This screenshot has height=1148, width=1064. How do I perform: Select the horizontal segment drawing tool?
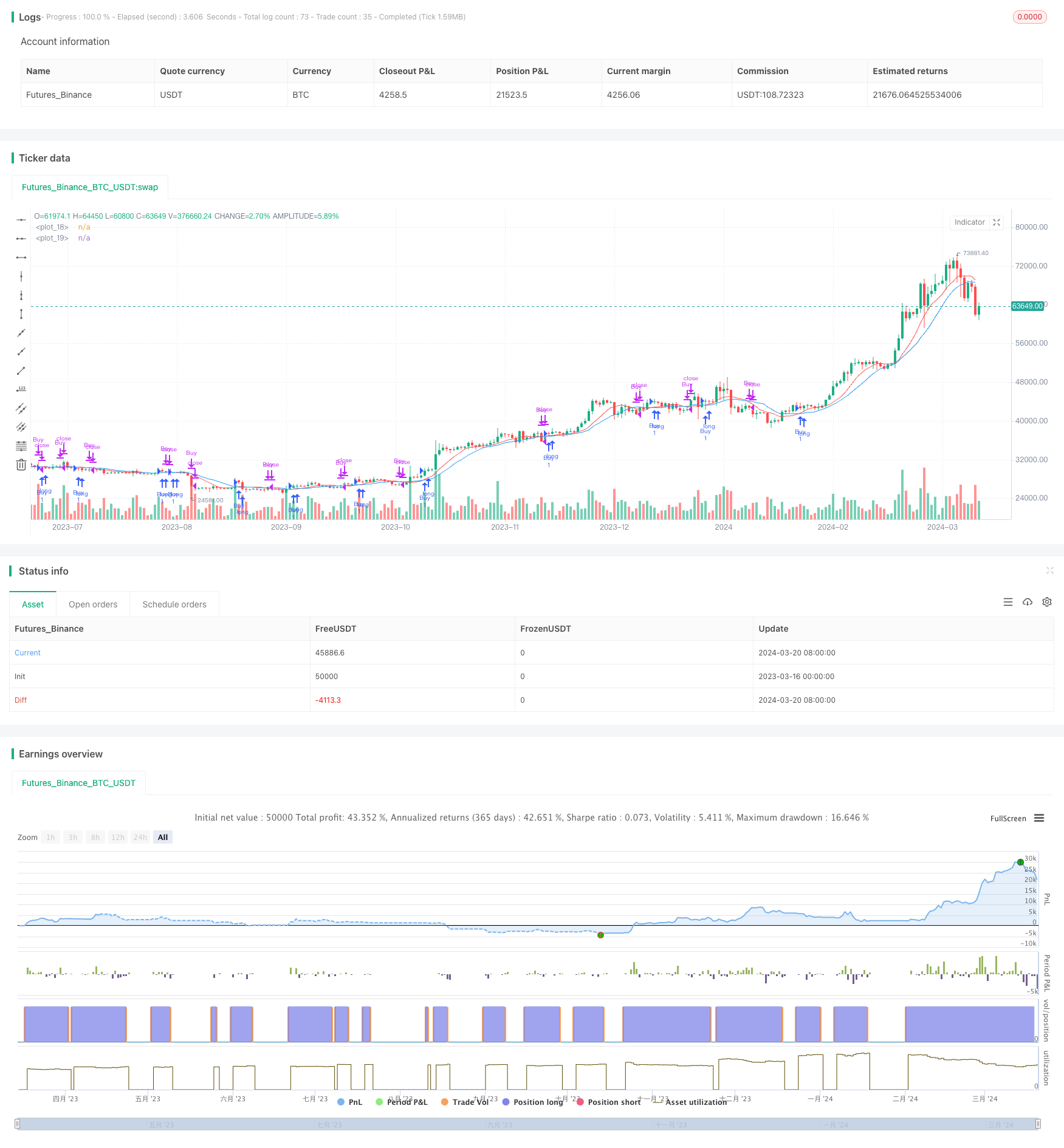21,258
